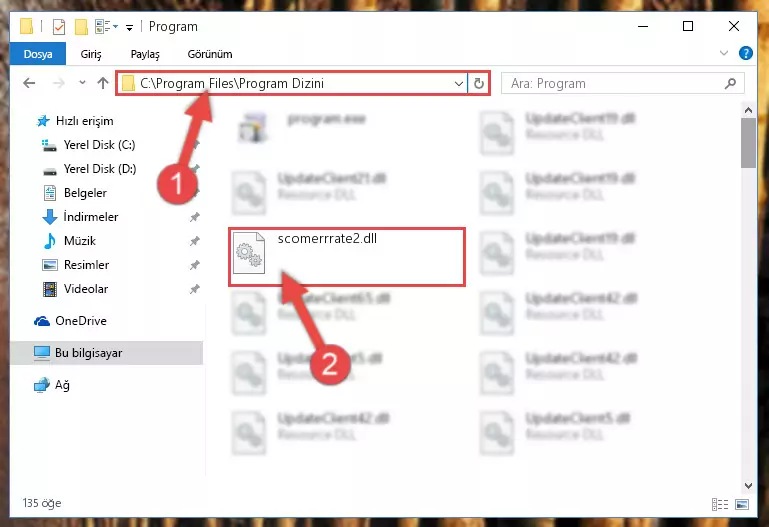Expand the ribbon chevron
This screenshot has width=769, height=527.
tap(723, 53)
